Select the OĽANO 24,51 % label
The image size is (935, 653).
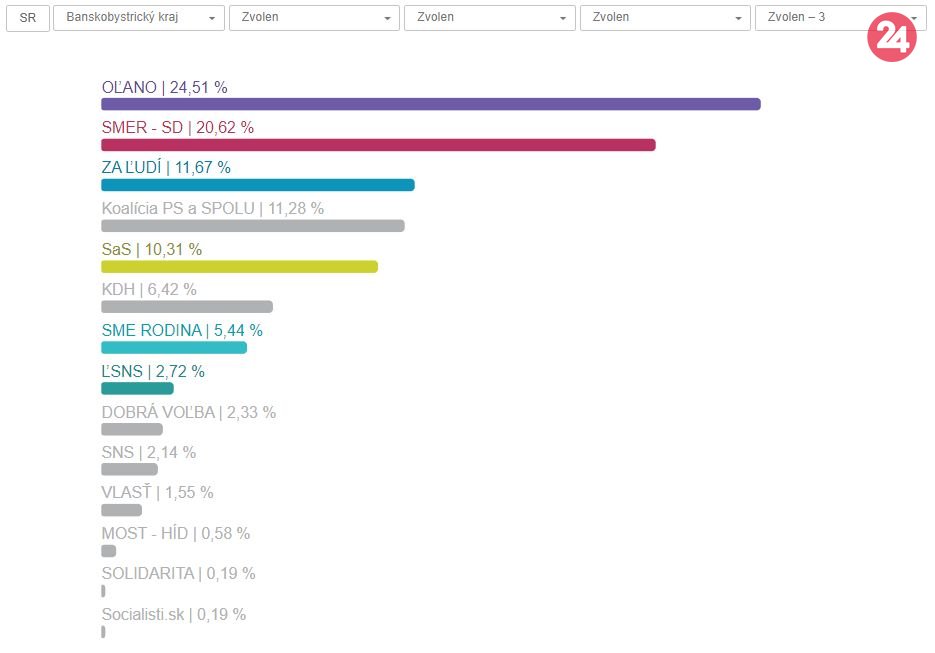pos(164,88)
